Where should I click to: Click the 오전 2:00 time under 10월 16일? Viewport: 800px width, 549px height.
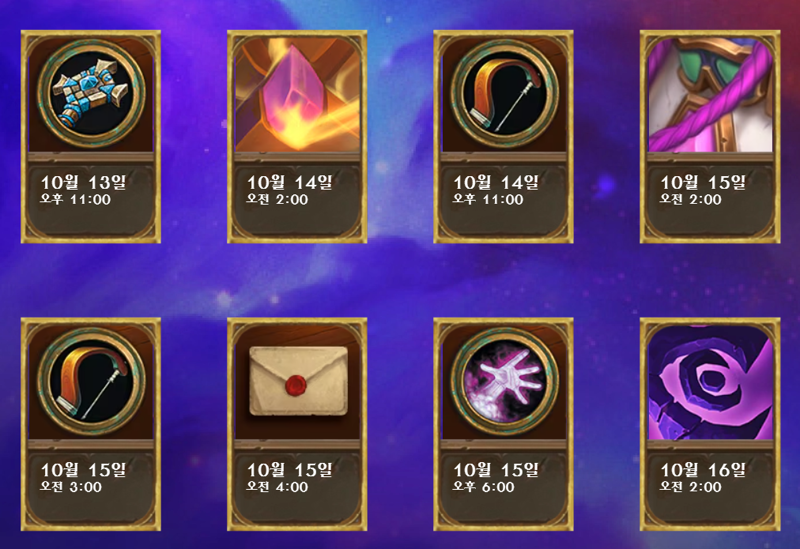tap(691, 487)
